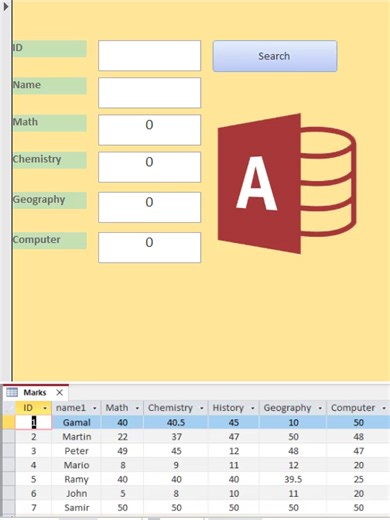Click John's Math cell 5

point(122,493)
